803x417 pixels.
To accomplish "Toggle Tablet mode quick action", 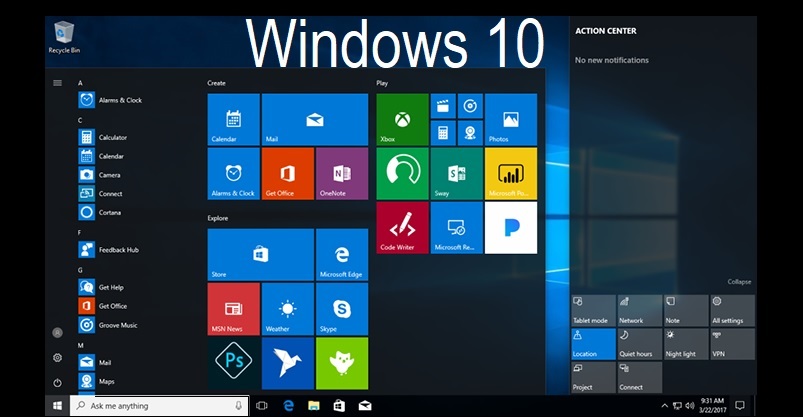I will coord(594,310).
